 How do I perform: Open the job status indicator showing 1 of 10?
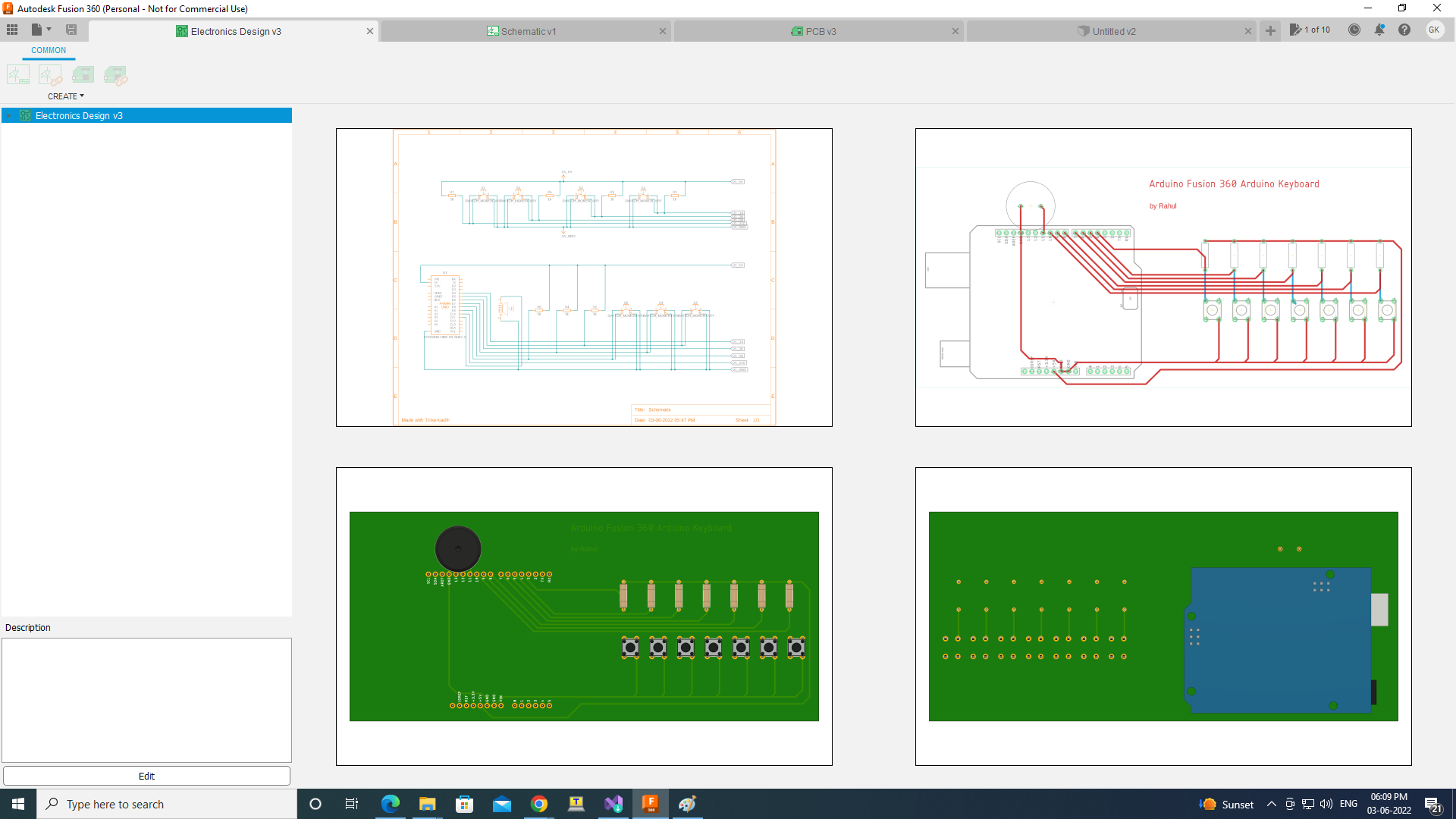pyautogui.click(x=1311, y=30)
